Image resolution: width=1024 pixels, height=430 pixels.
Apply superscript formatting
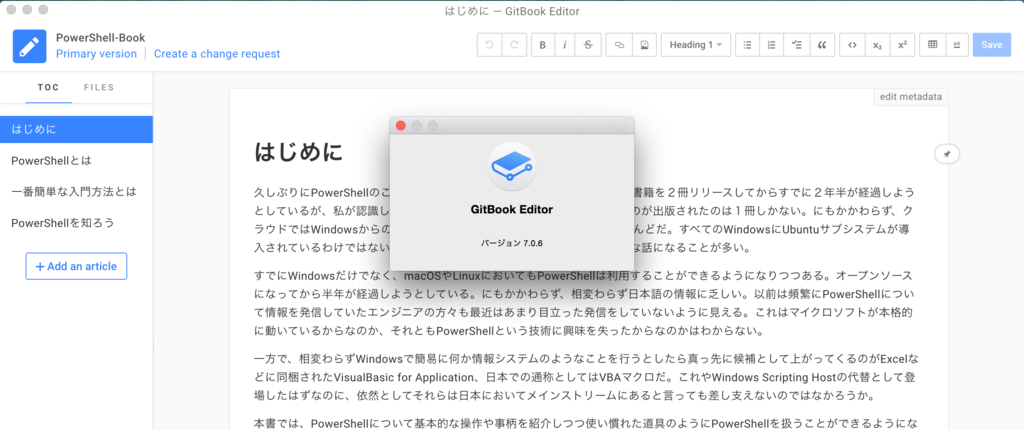click(903, 45)
